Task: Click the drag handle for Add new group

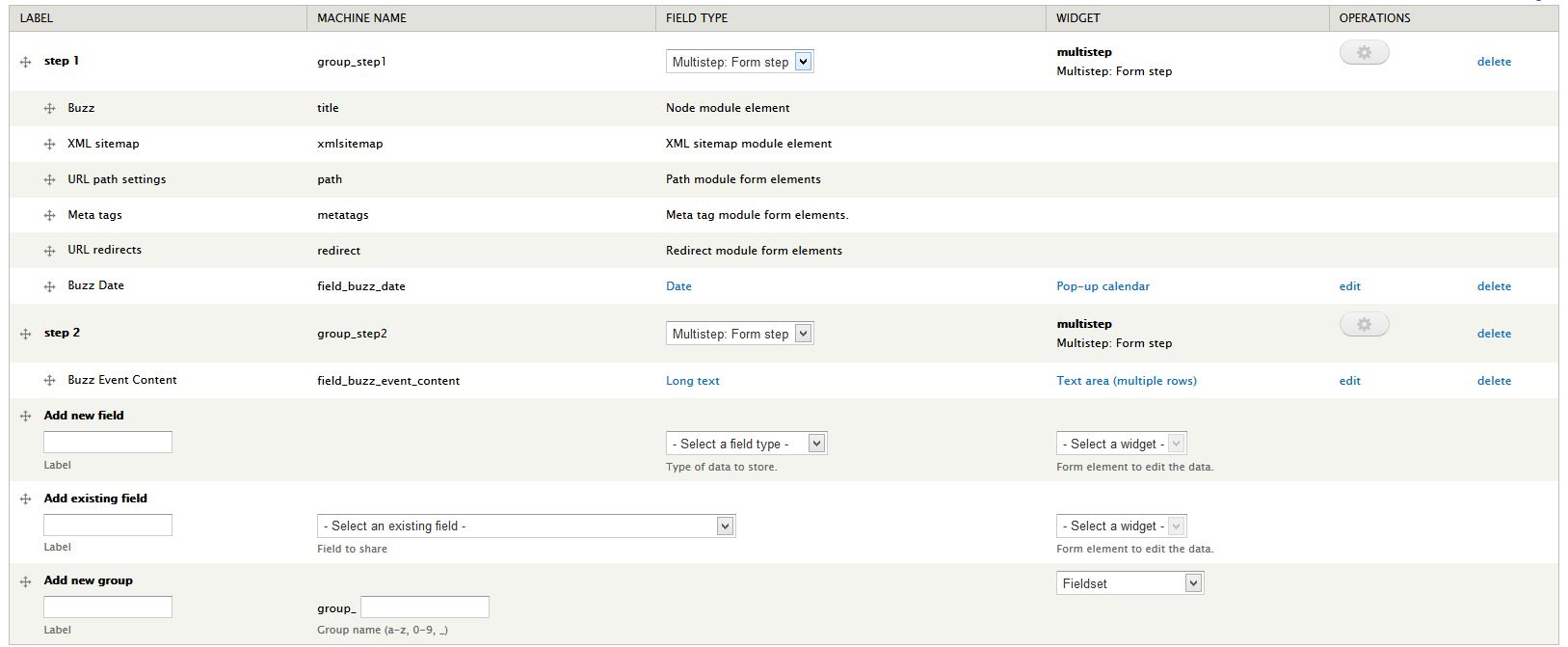Action: pos(26,581)
